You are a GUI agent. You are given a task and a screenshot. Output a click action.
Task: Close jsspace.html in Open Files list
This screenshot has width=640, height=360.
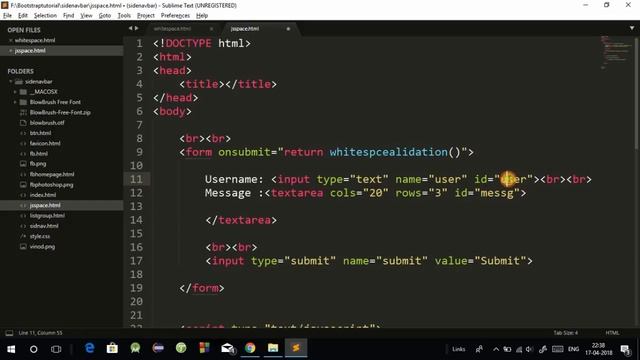(11, 51)
